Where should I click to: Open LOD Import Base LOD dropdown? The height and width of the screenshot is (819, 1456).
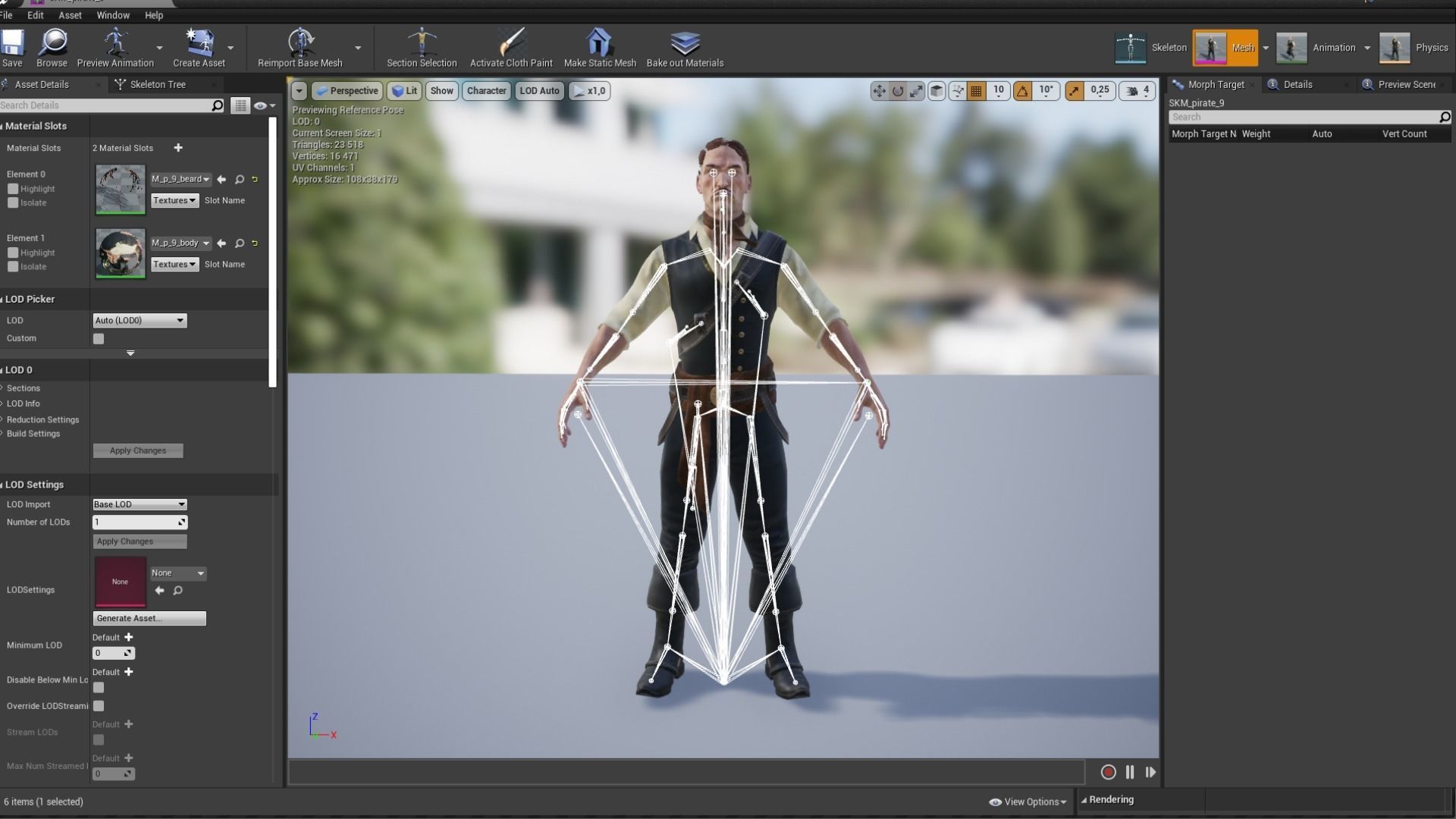140,504
